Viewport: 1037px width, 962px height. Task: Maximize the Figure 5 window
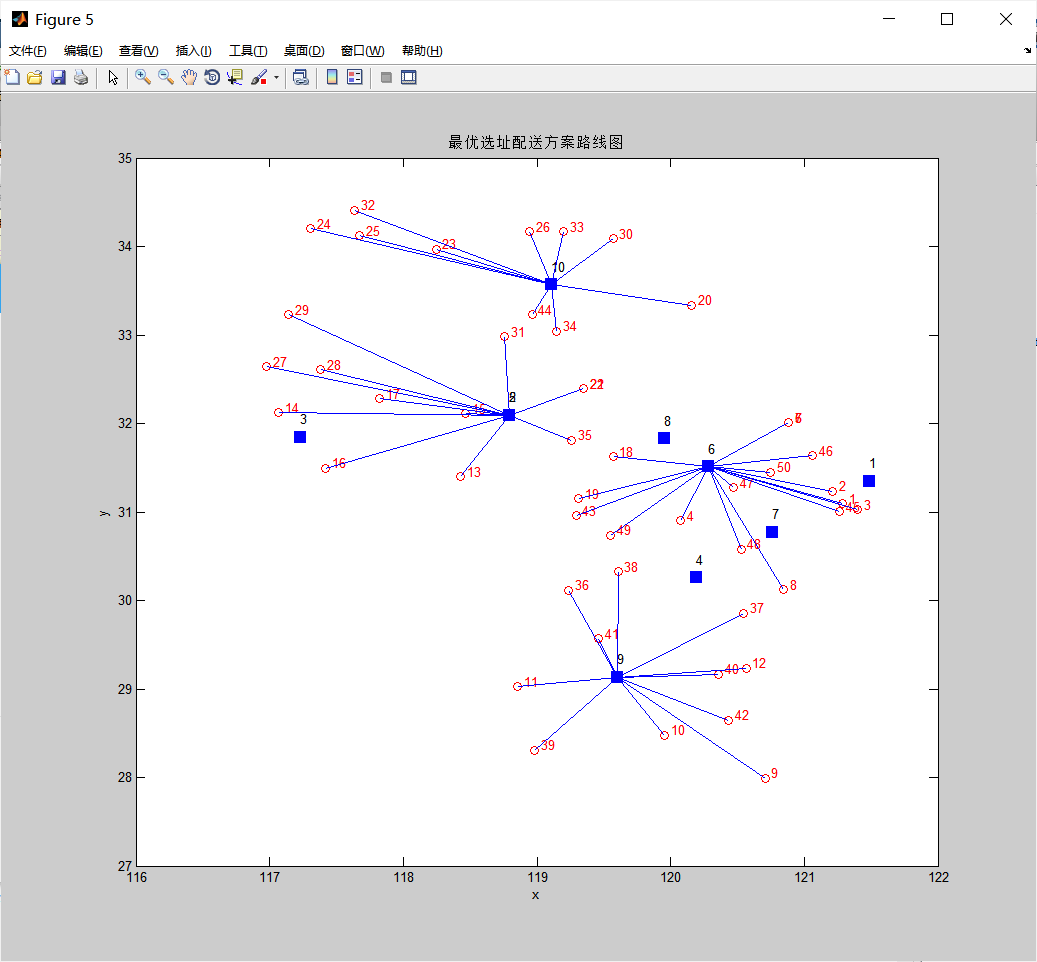coord(947,19)
